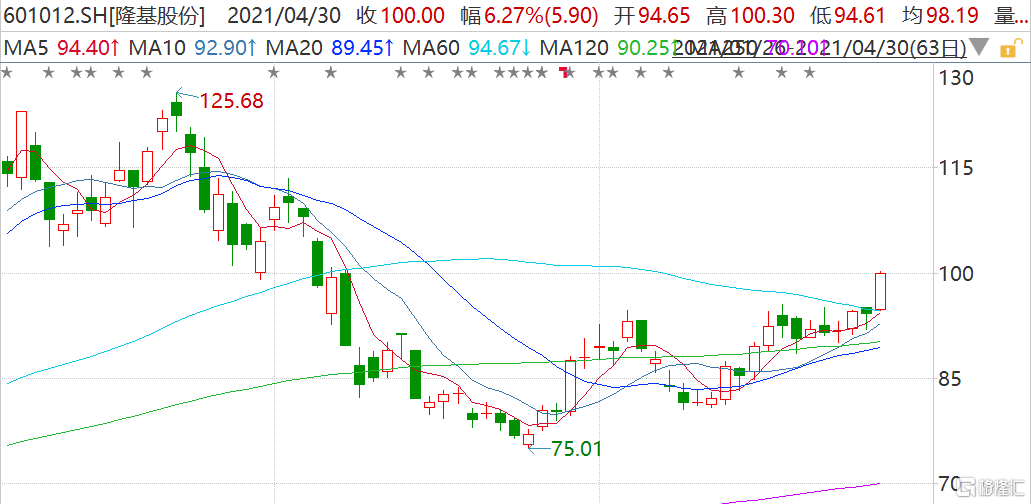Open the gray triangle date-range dropdown

pyautogui.click(x=980, y=48)
